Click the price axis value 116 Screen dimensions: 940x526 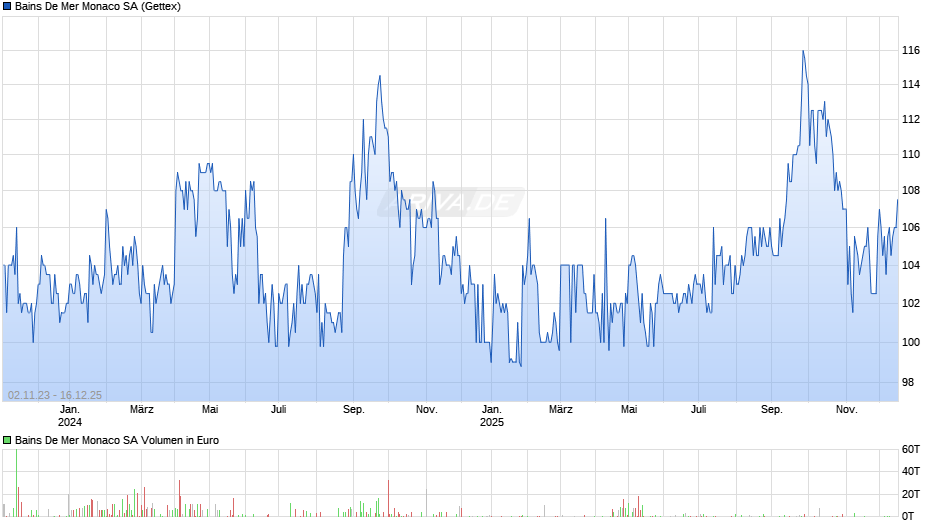[x=911, y=50]
